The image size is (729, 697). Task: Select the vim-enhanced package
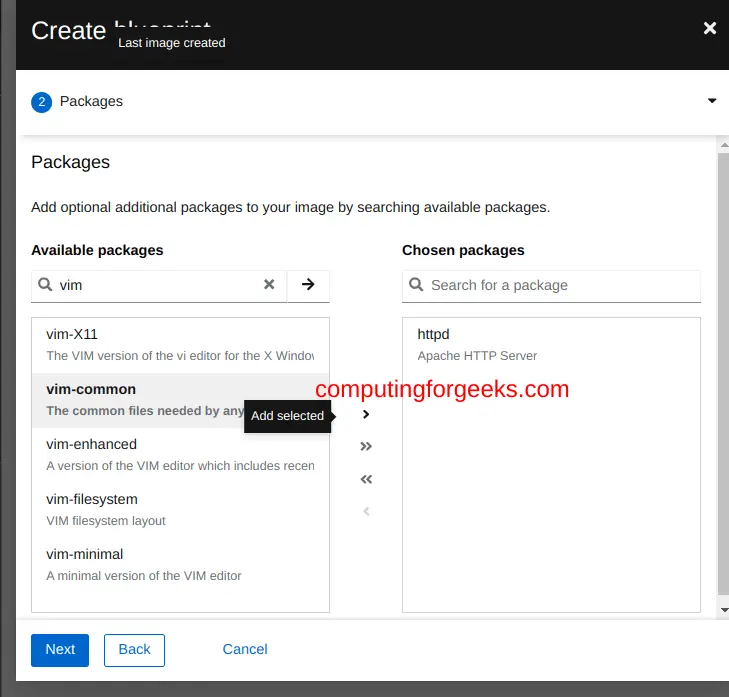[180, 455]
